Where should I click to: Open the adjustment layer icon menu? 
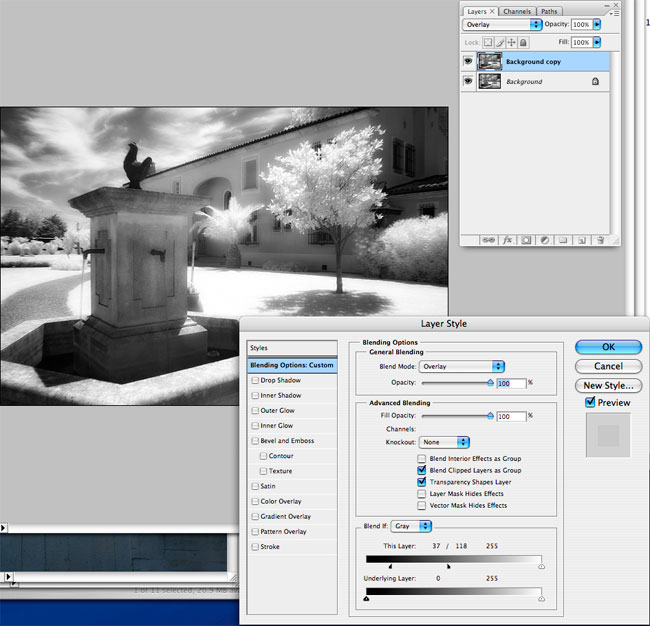tap(545, 240)
